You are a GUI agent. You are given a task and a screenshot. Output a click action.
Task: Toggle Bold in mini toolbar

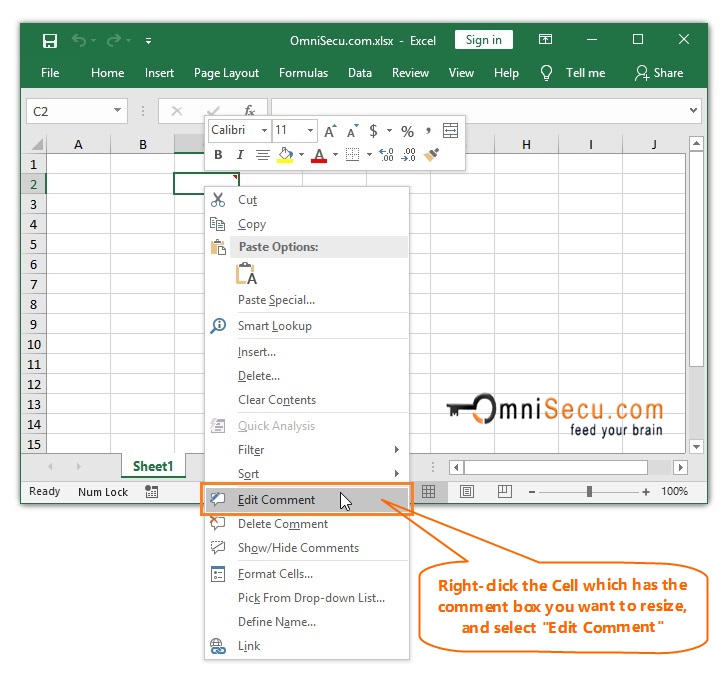218,155
